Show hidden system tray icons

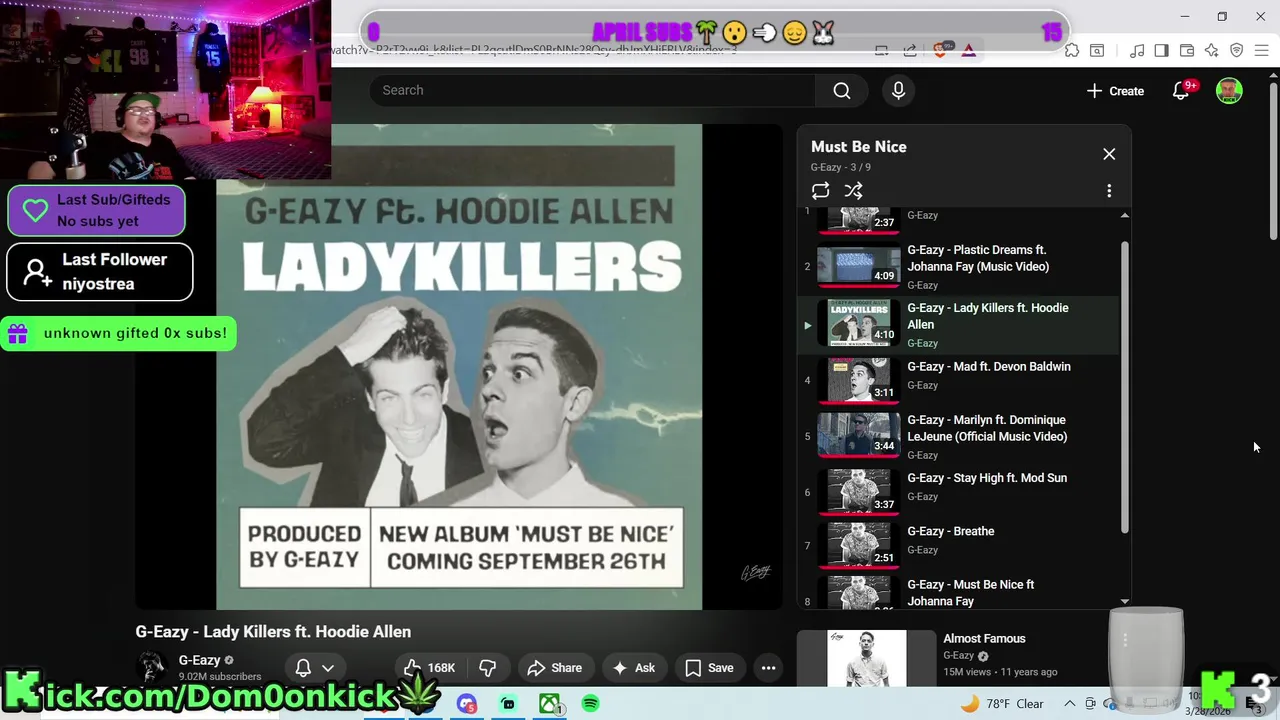[1069, 704]
